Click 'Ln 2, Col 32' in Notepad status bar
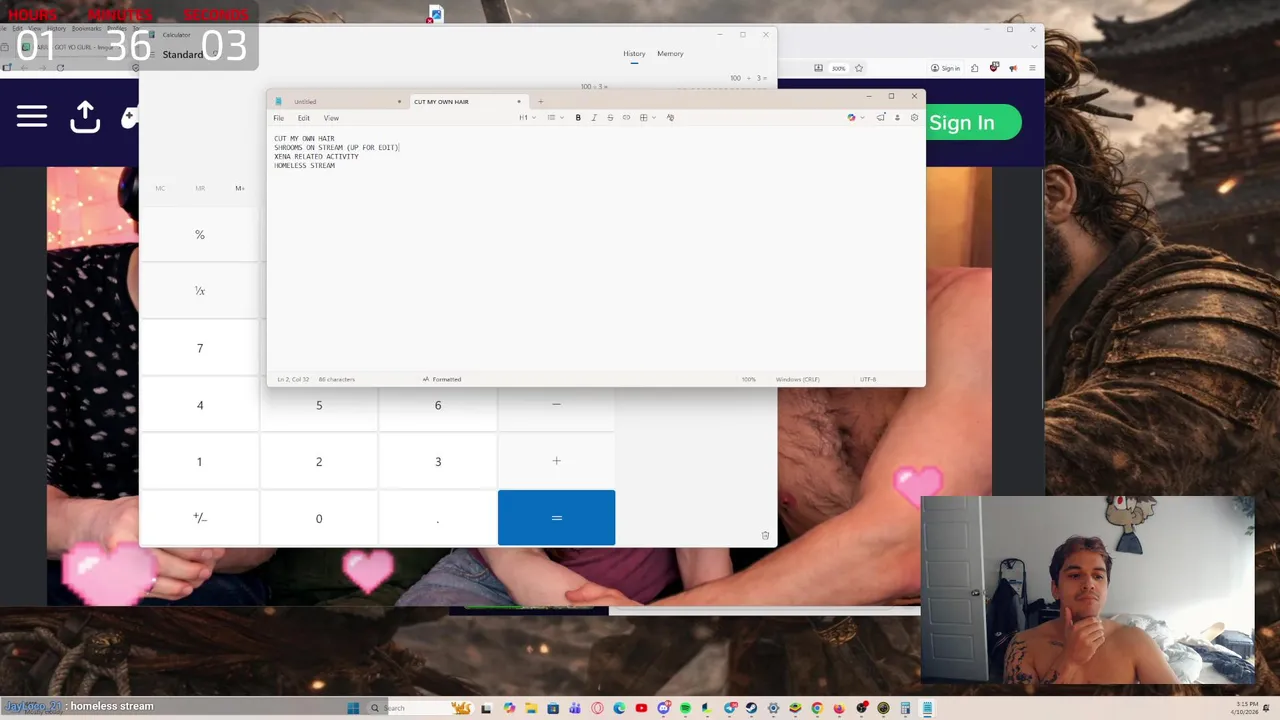This screenshot has width=1280, height=720. 293,379
